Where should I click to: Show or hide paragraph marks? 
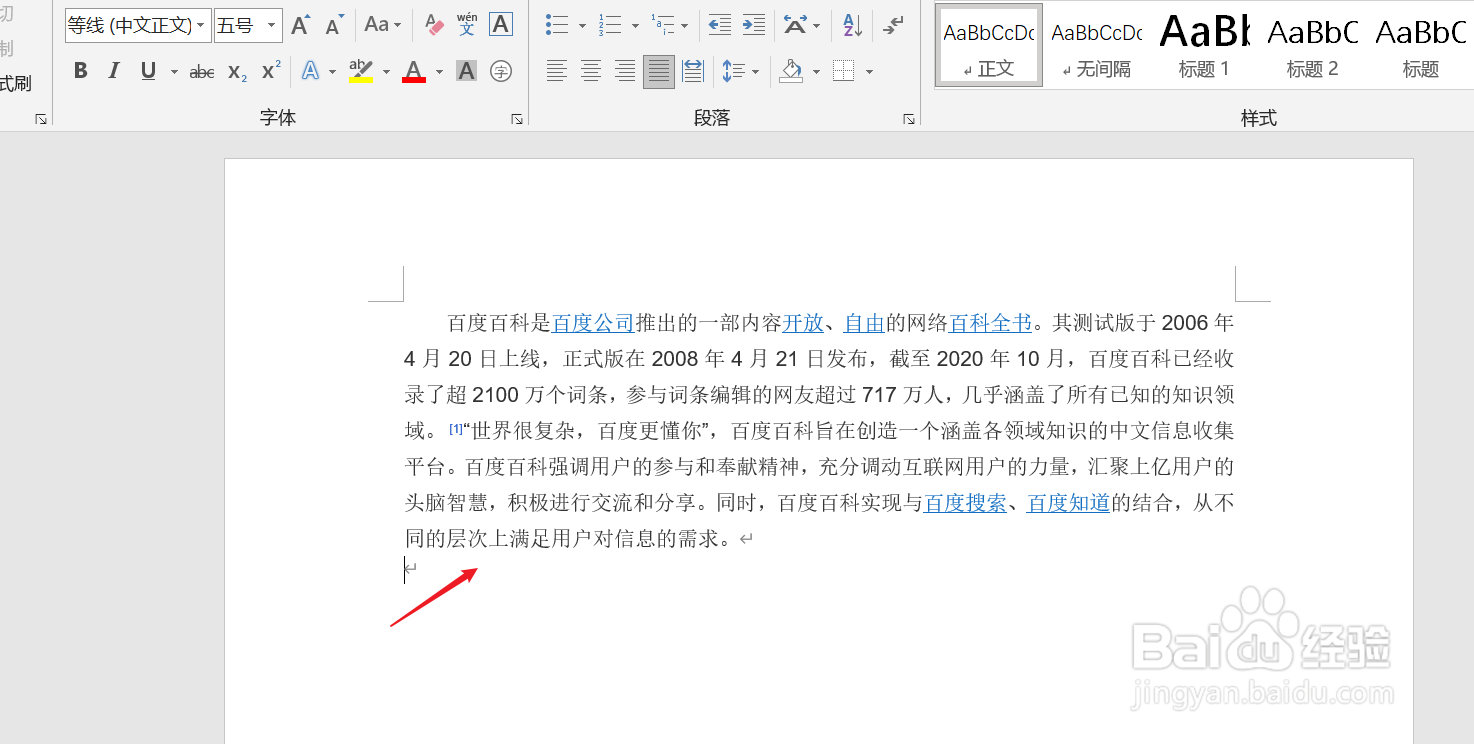click(894, 25)
